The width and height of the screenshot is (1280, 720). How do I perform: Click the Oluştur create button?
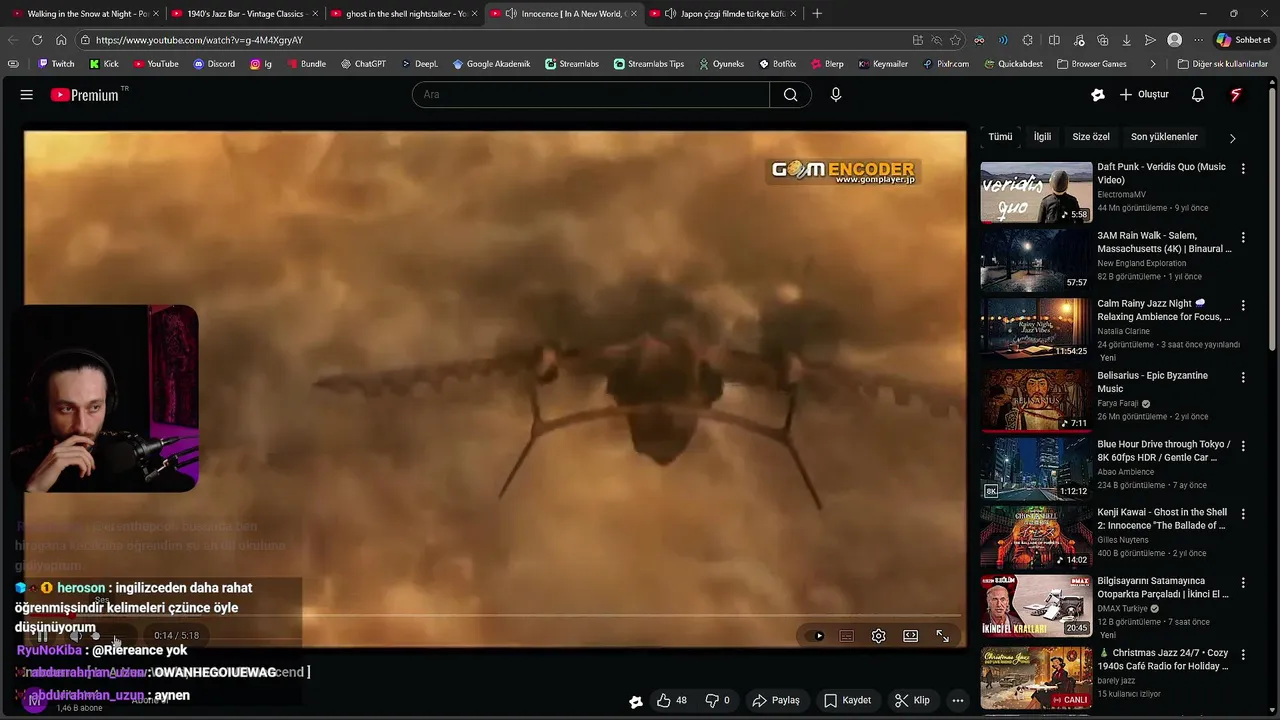coord(1144,95)
